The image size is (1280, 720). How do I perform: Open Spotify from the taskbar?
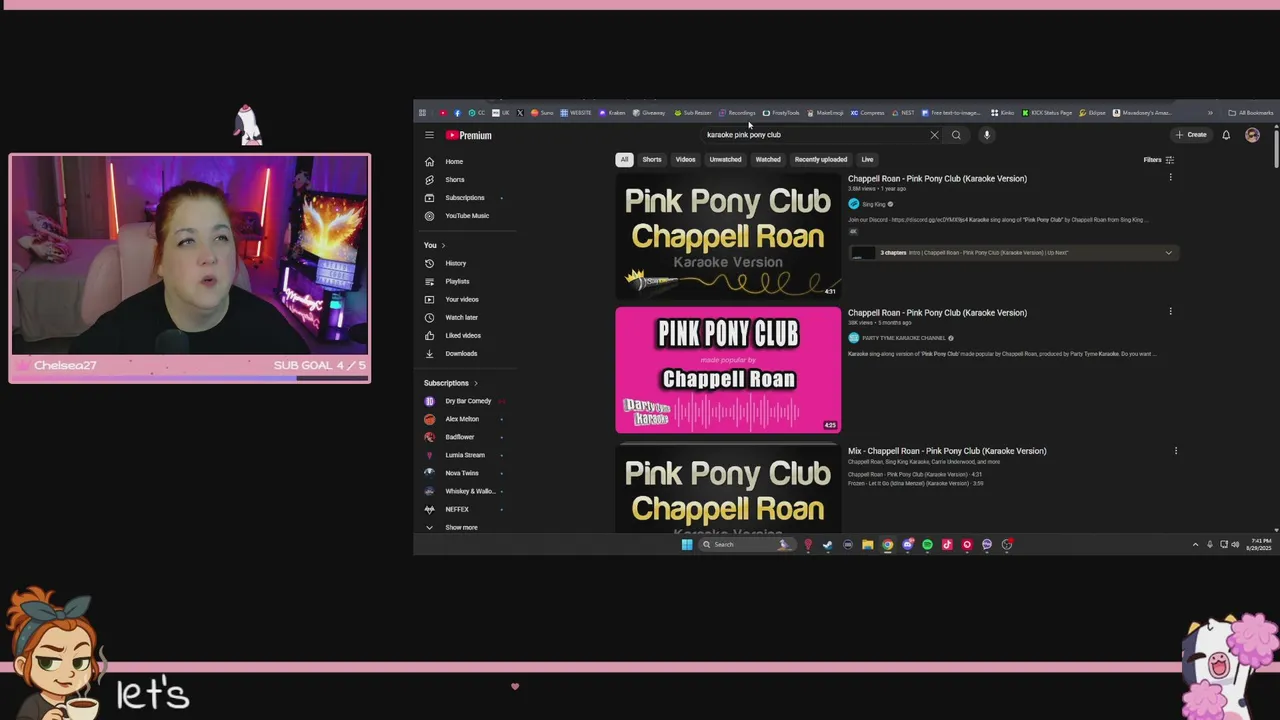[927, 545]
